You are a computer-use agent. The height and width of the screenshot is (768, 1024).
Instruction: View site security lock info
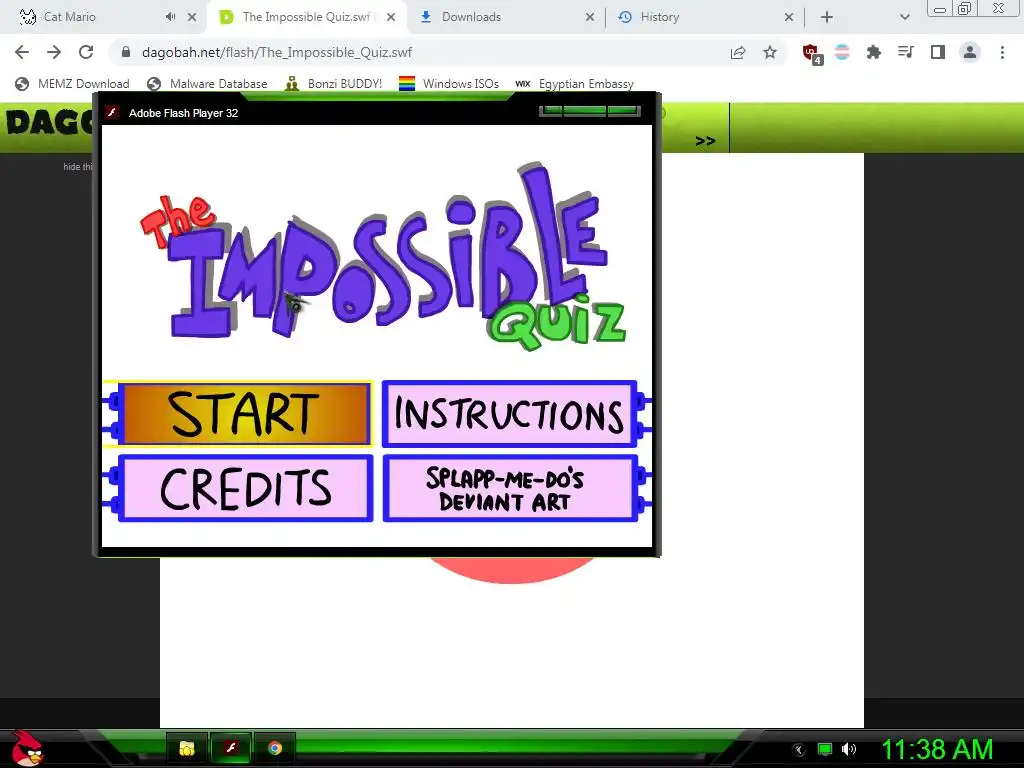pos(126,52)
